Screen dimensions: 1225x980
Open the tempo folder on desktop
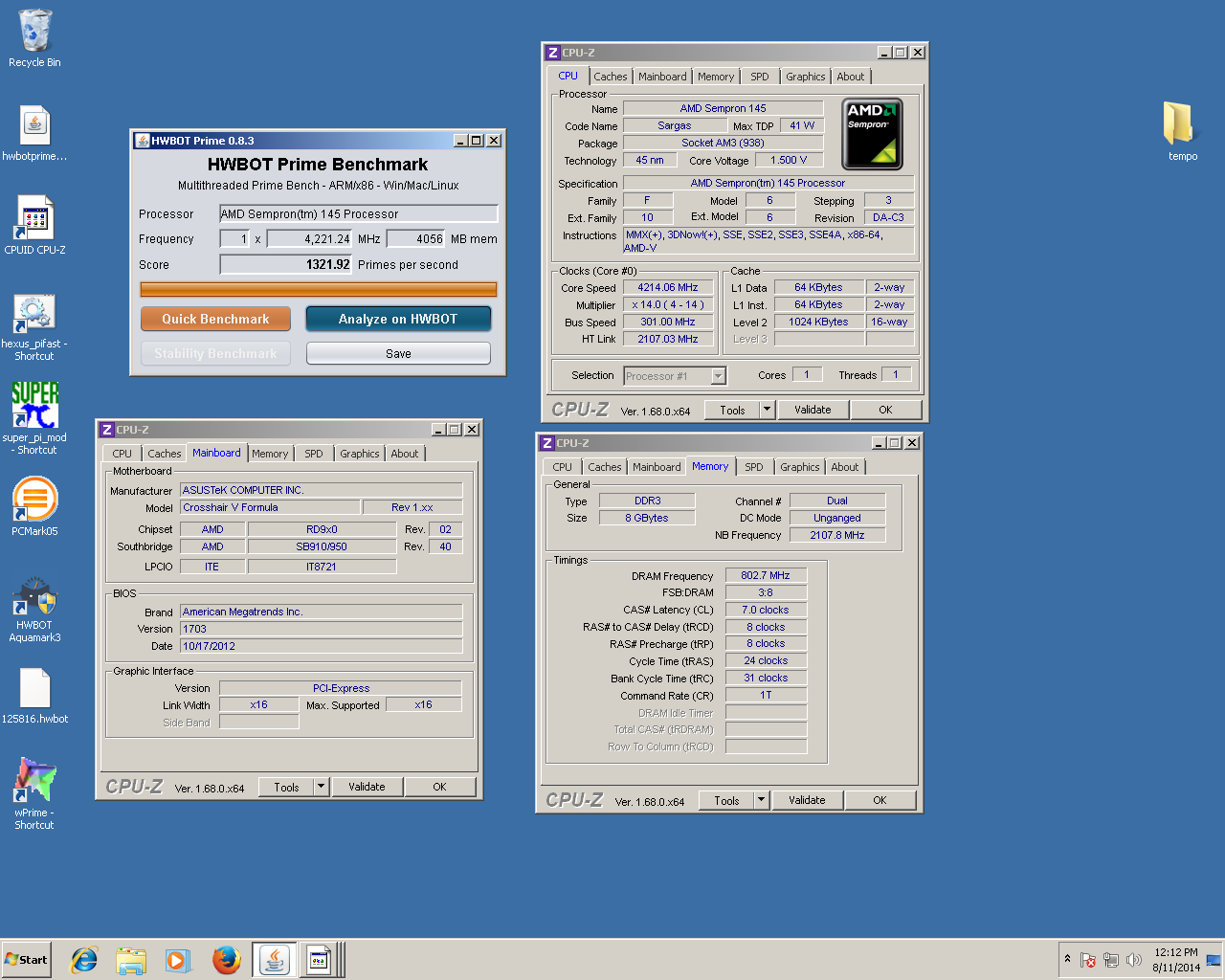tap(1182, 132)
